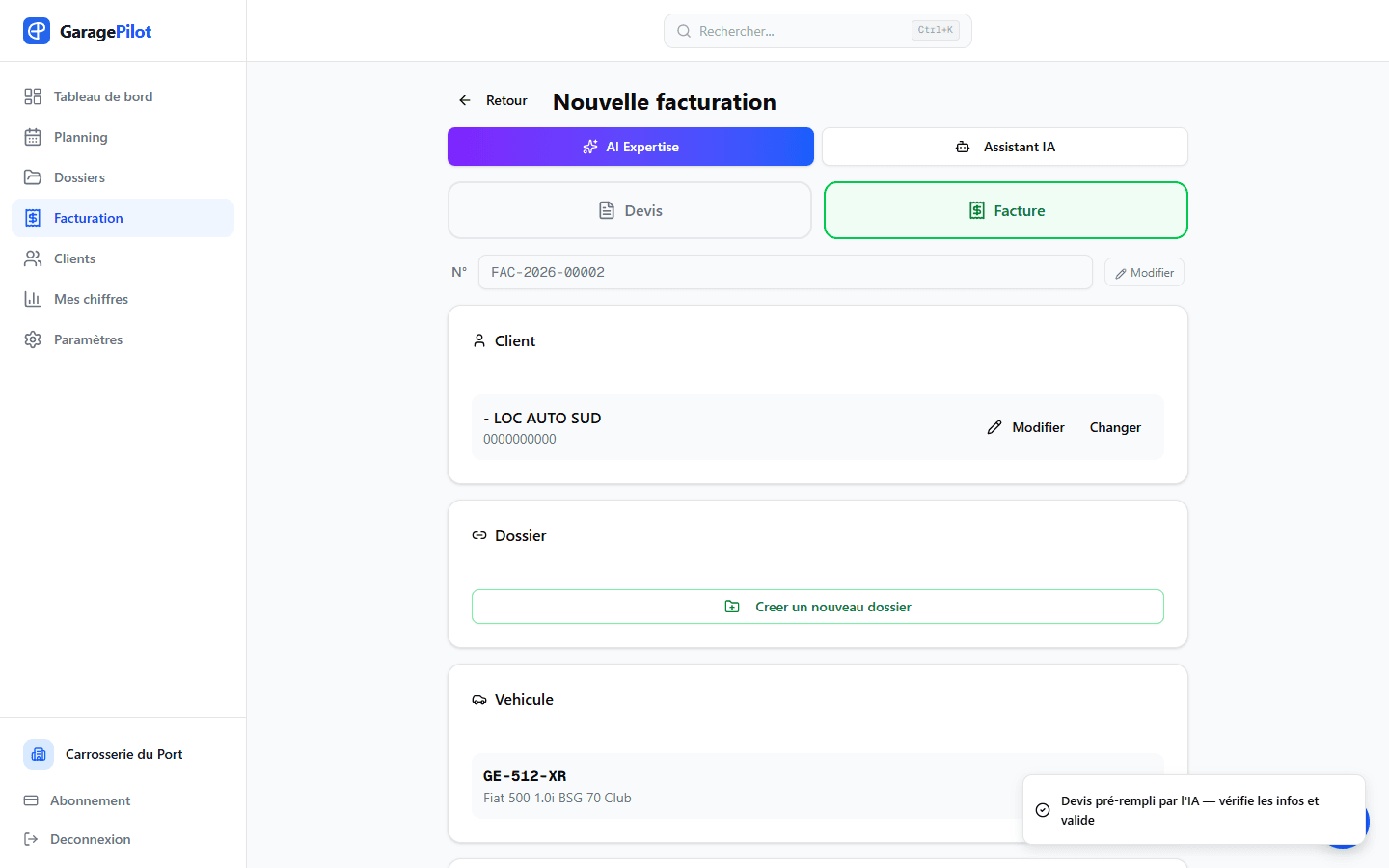The height and width of the screenshot is (868, 1389).
Task: Click the Dossiers folder icon
Action: [33, 177]
